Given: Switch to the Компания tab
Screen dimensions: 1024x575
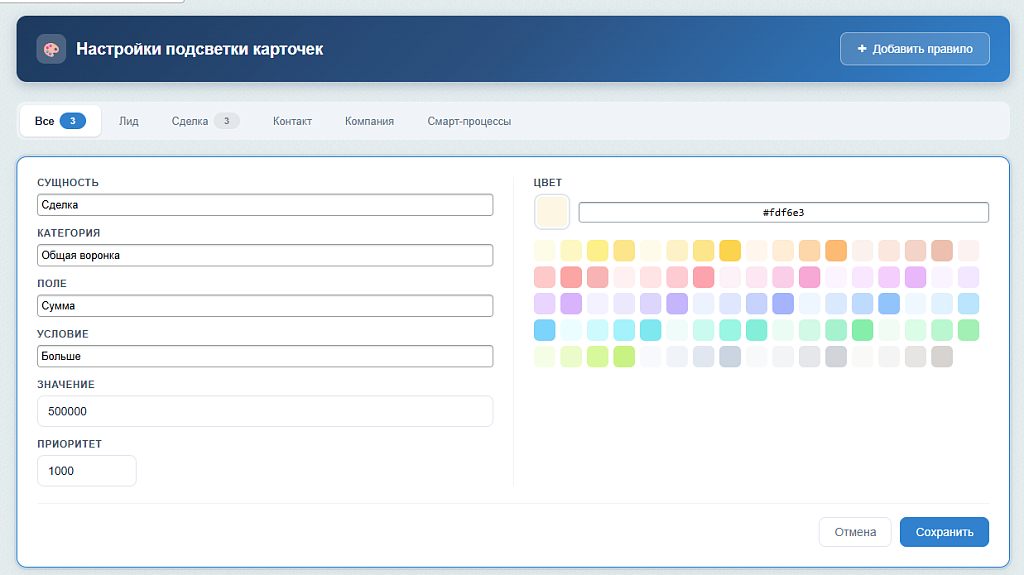Looking at the screenshot, I should point(369,121).
